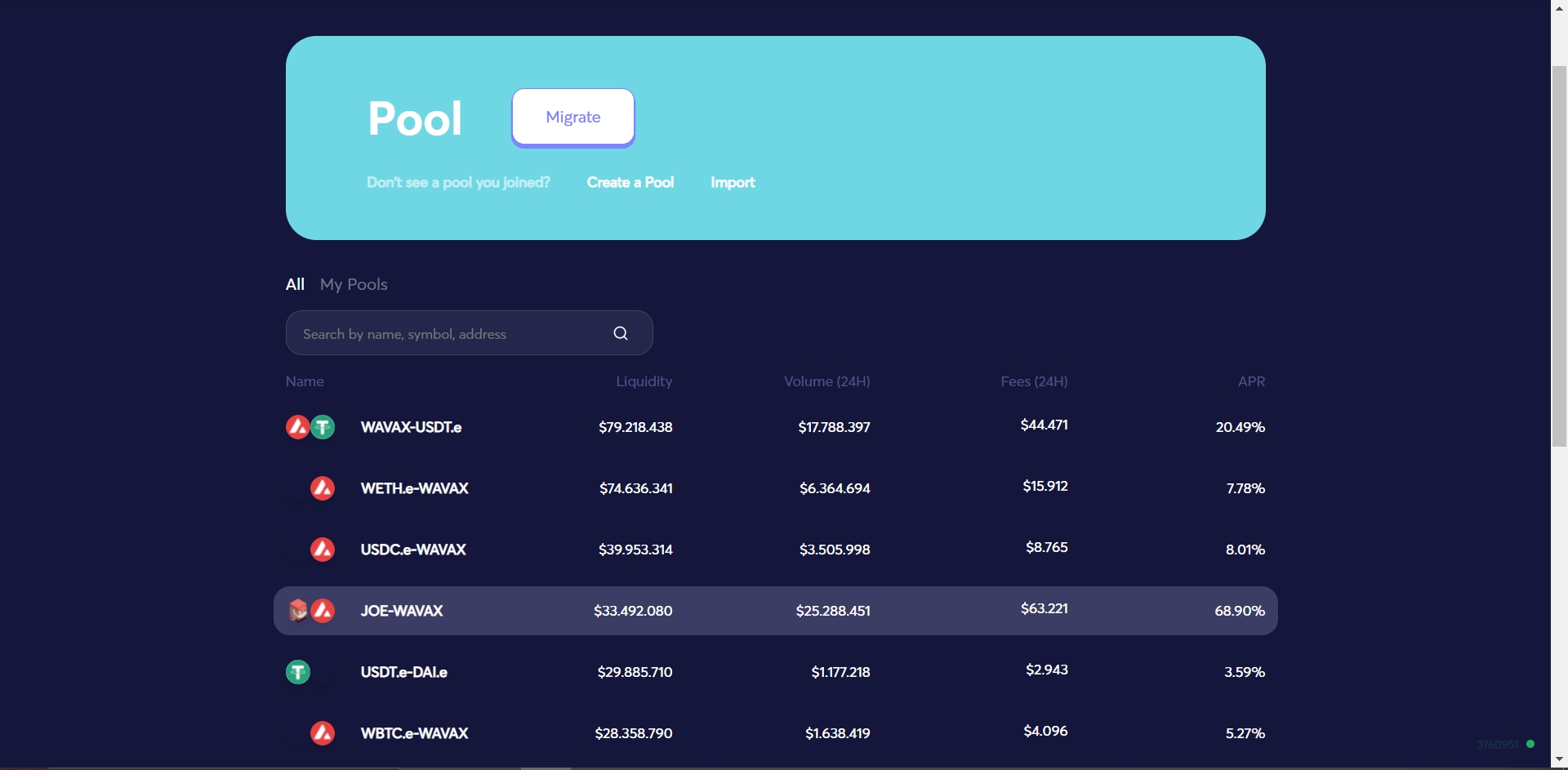Image resolution: width=1568 pixels, height=770 pixels.
Task: Open the Create a Pool link
Action: (x=630, y=182)
